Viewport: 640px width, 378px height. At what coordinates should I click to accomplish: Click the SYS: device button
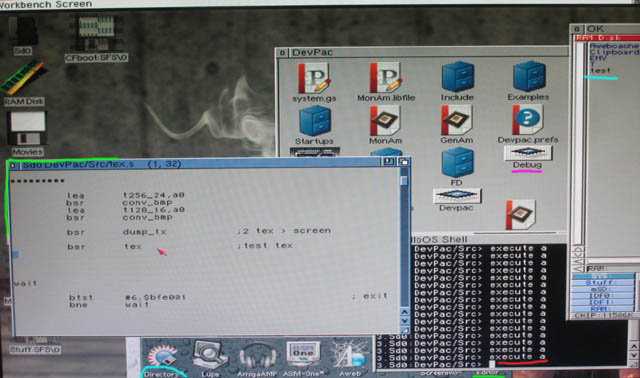click(x=603, y=276)
